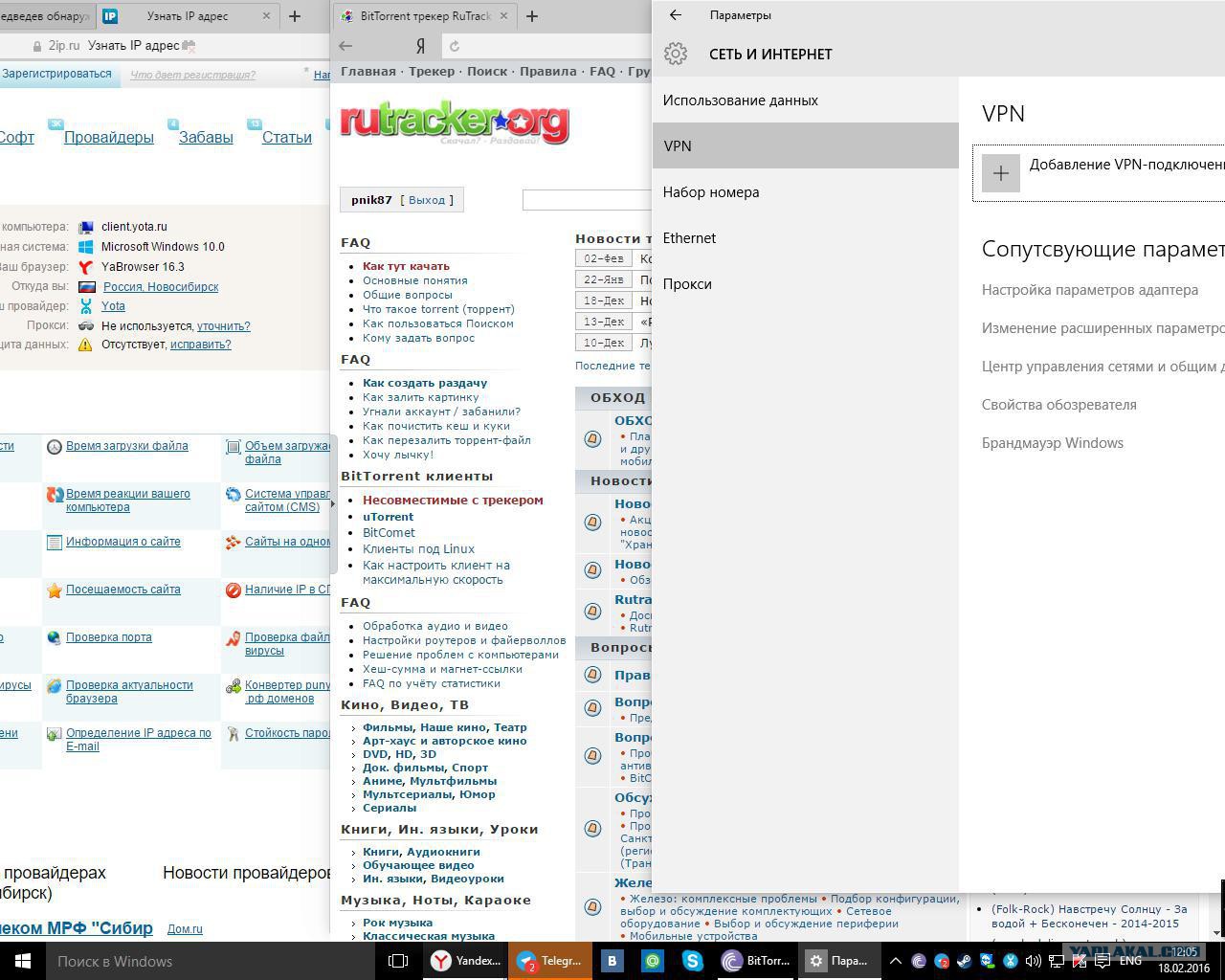
Task: Open the Action Center notifications icon
Action: coord(1102,961)
